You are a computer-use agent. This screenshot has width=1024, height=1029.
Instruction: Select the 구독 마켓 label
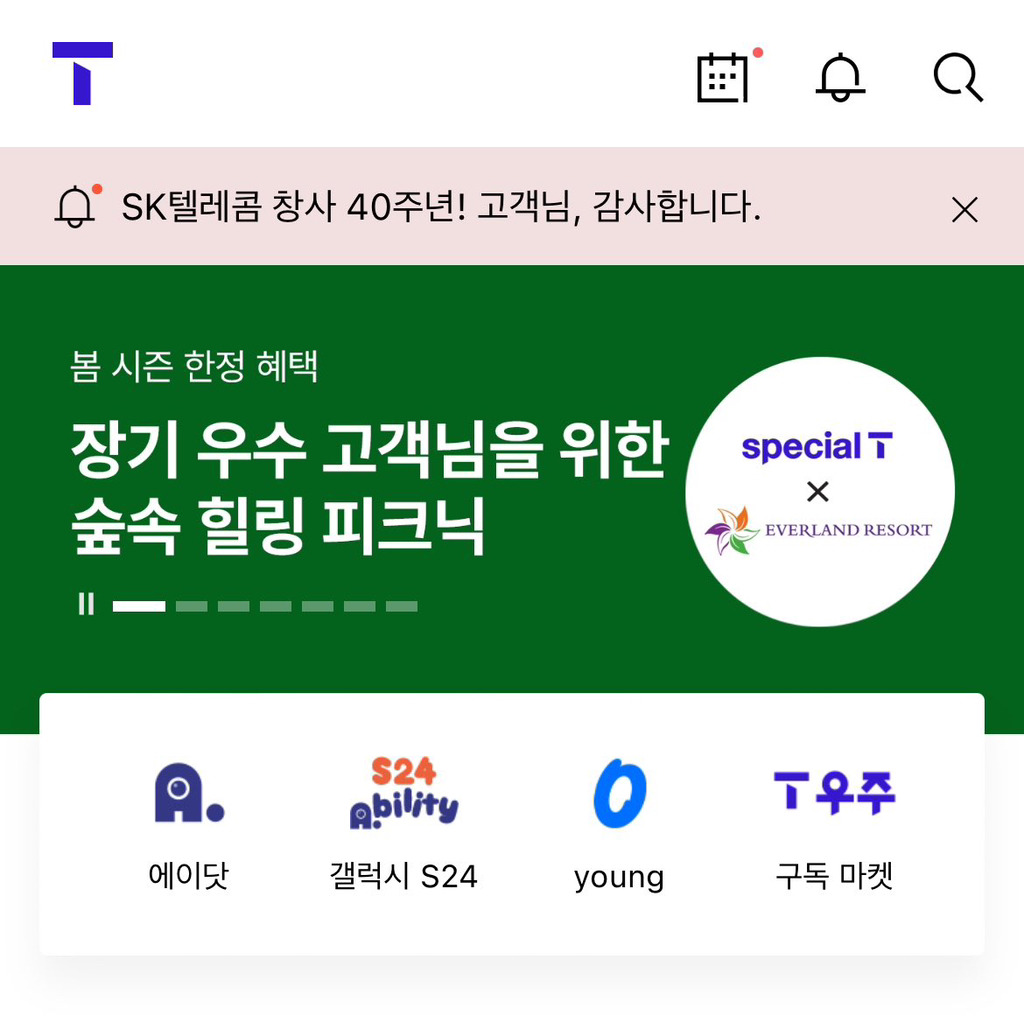[834, 876]
